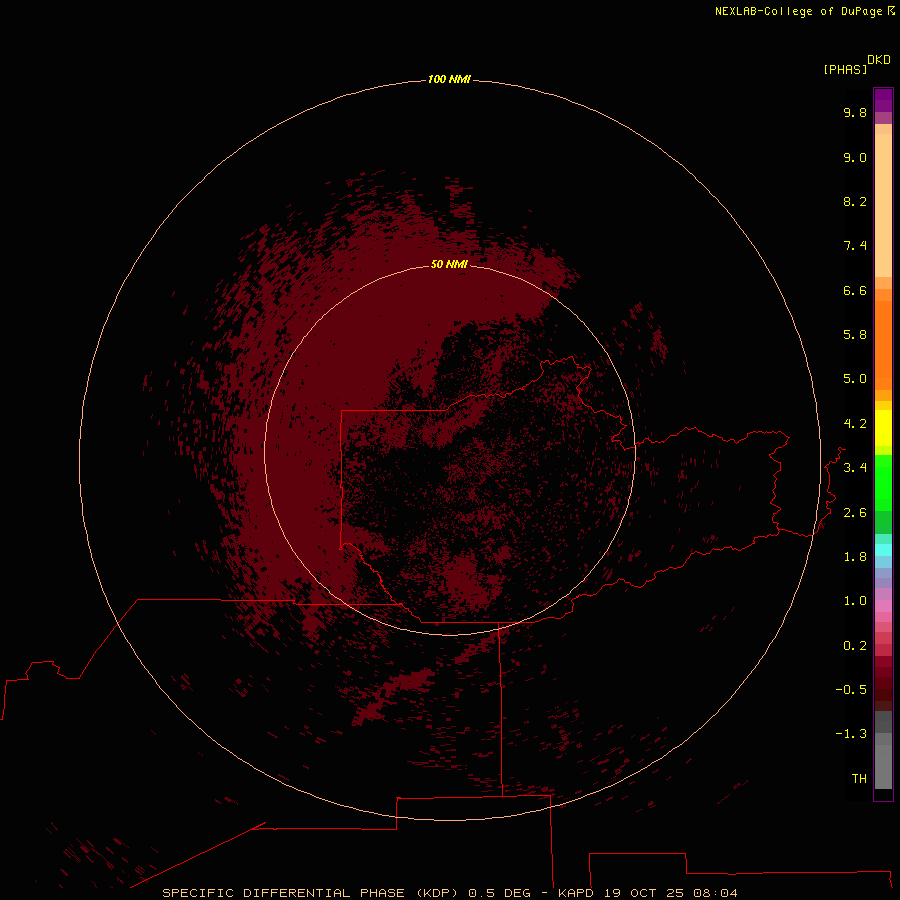Image resolution: width=900 pixels, height=900 pixels.
Task: Click the 8.2 scale value
Action: click(x=855, y=201)
